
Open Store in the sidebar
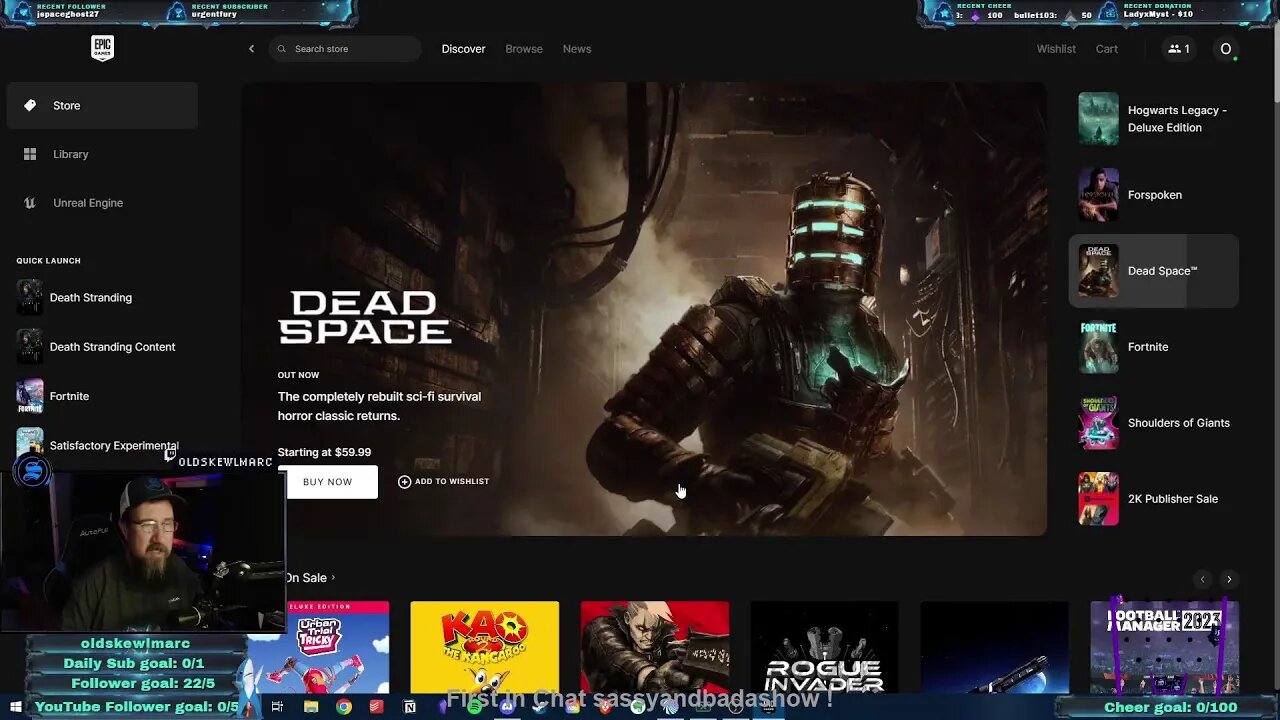click(102, 105)
